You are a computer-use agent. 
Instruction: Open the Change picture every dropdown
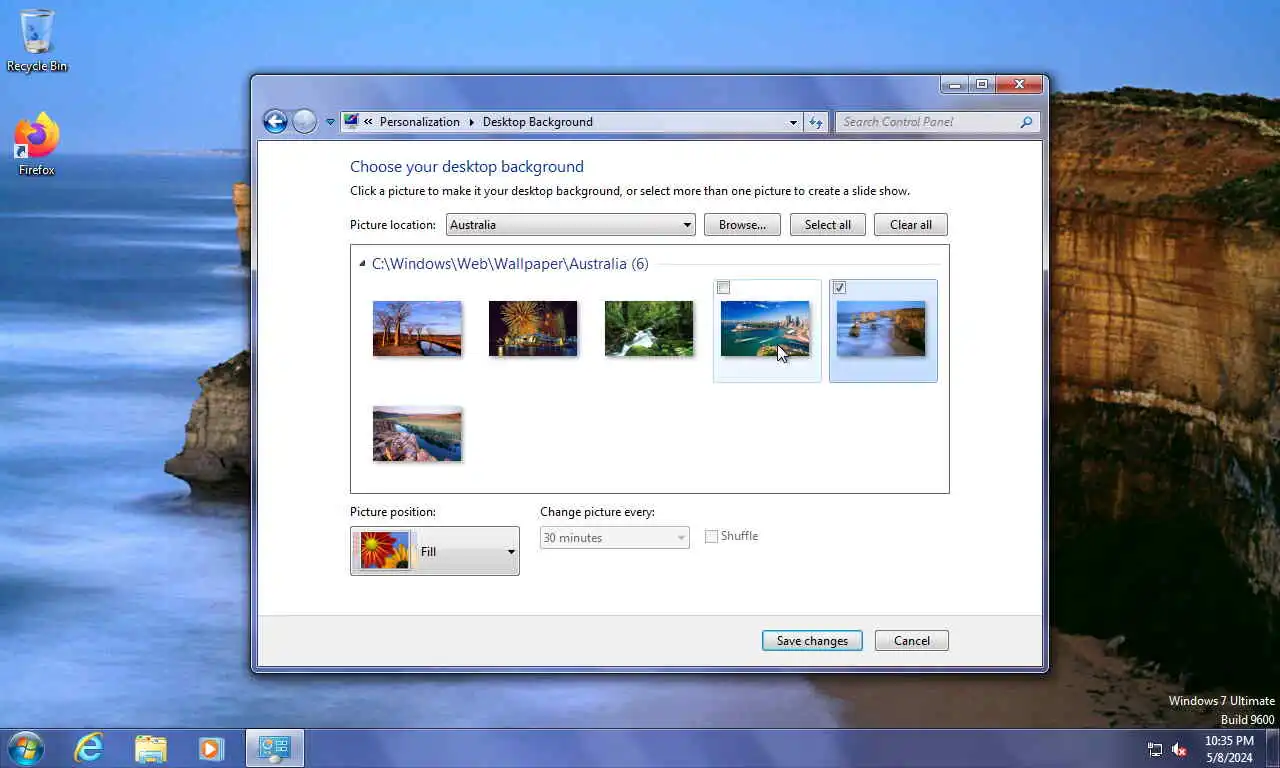615,538
